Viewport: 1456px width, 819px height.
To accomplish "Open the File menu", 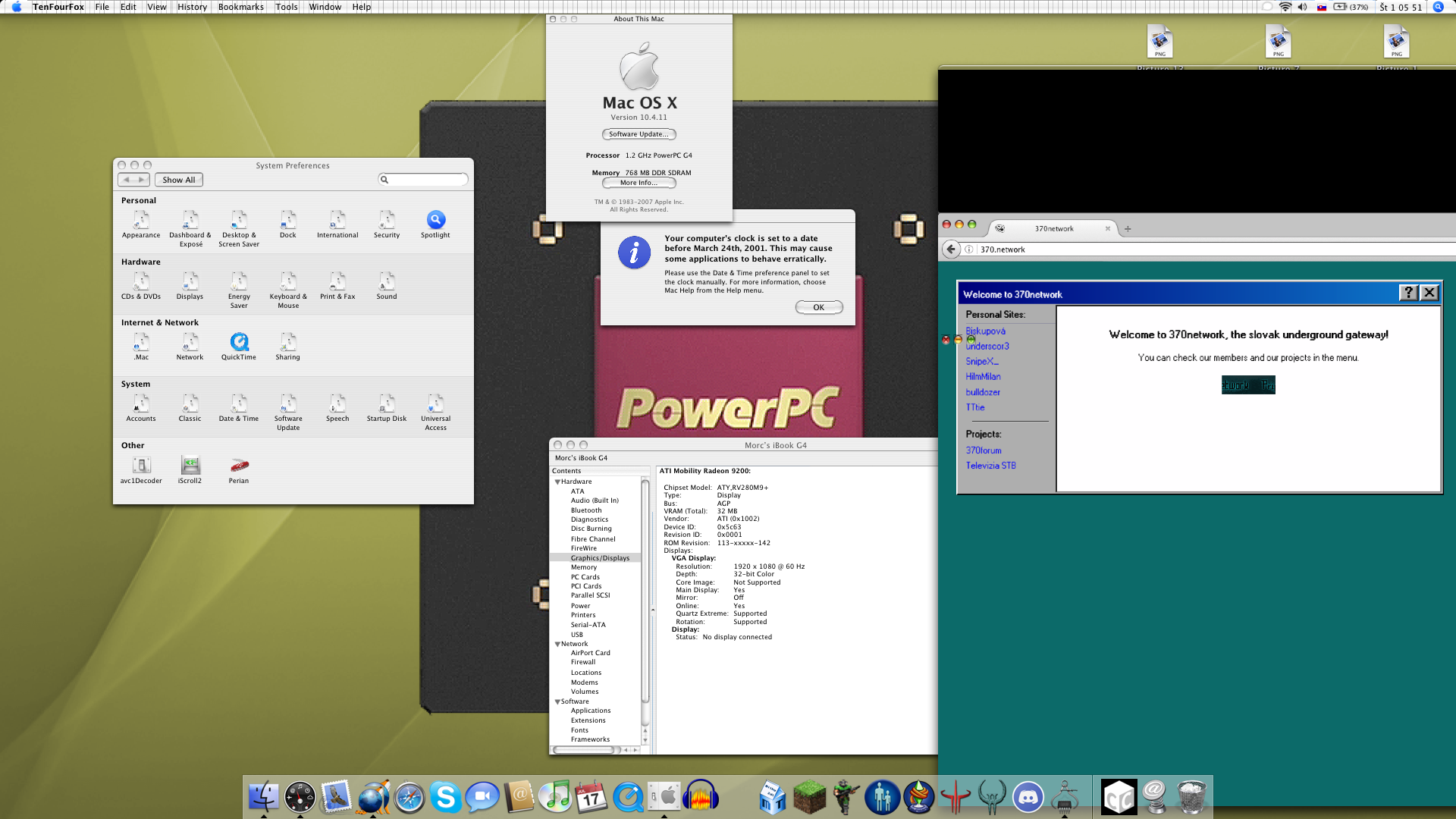I will (102, 7).
